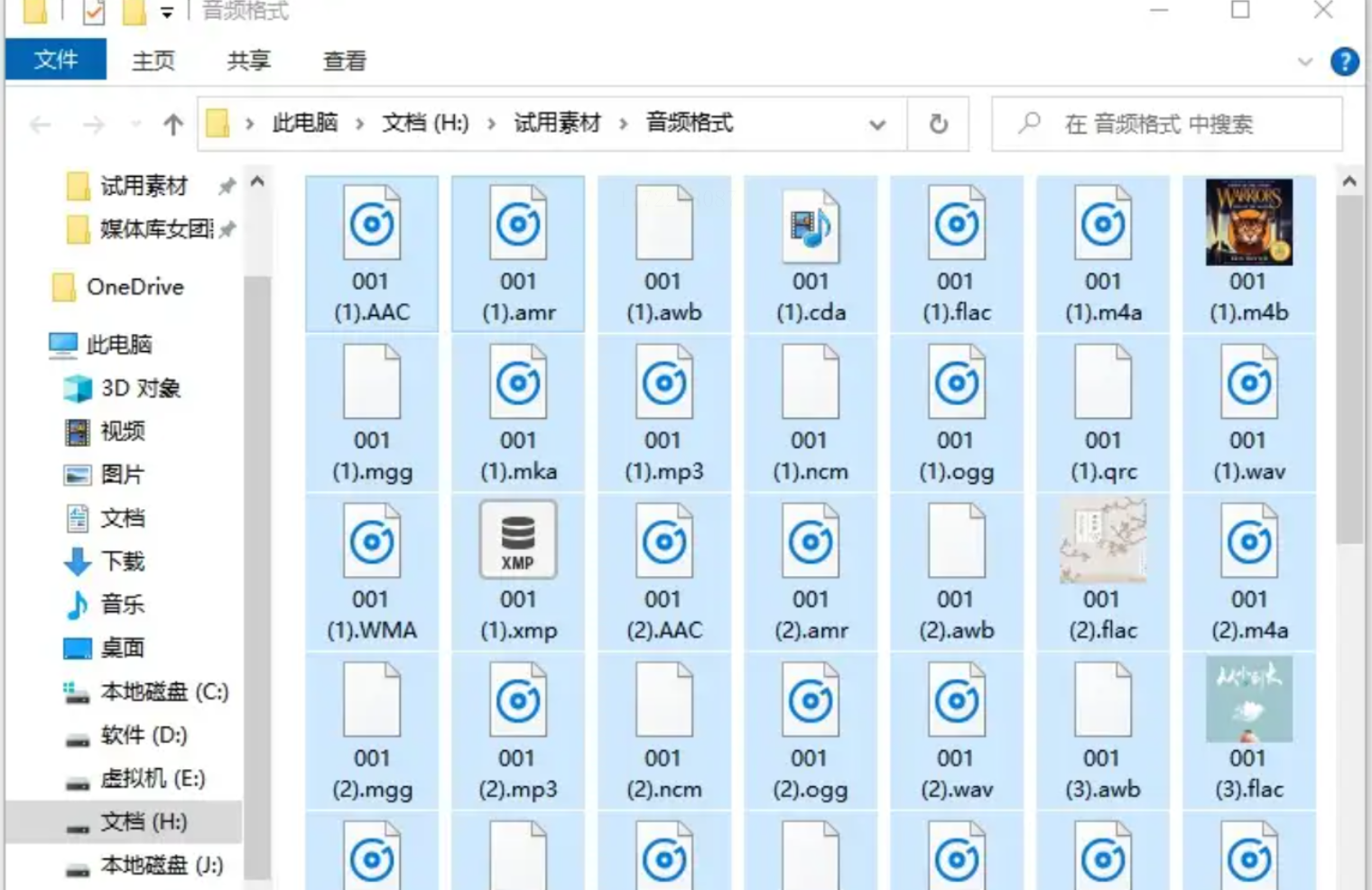1372x890 pixels.
Task: Select the 001 (3).awb file icon
Action: coord(1103,700)
